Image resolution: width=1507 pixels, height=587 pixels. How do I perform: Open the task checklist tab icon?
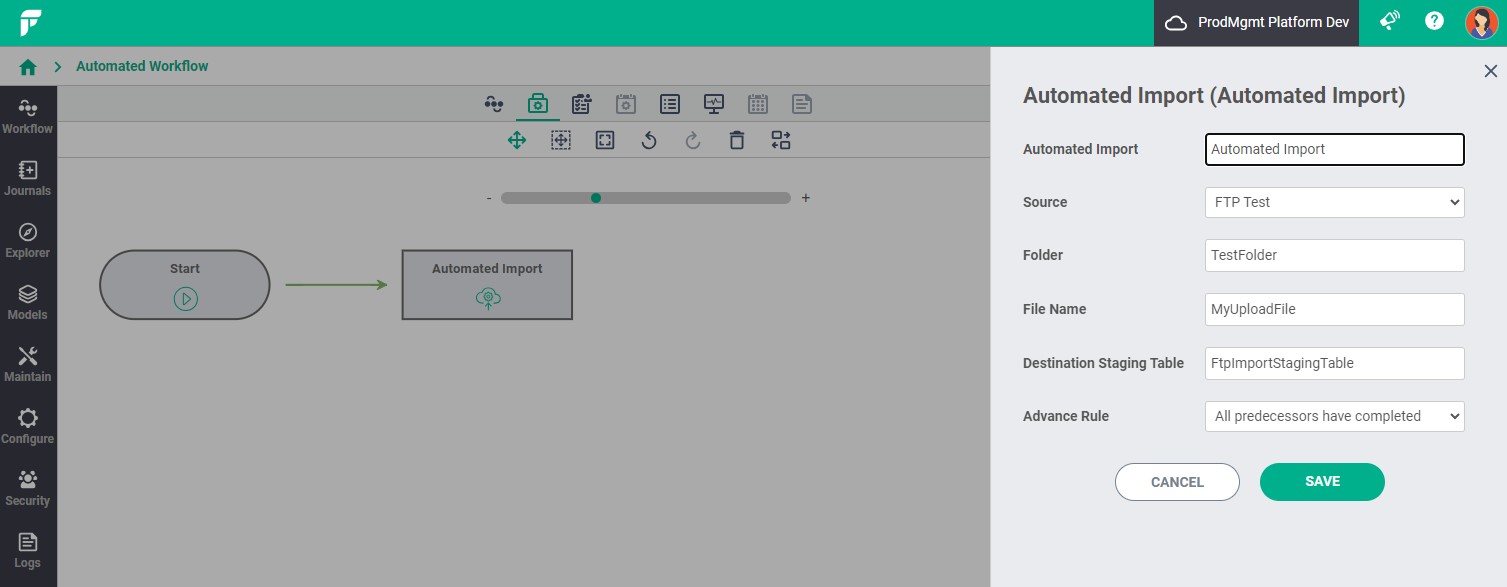click(x=582, y=103)
